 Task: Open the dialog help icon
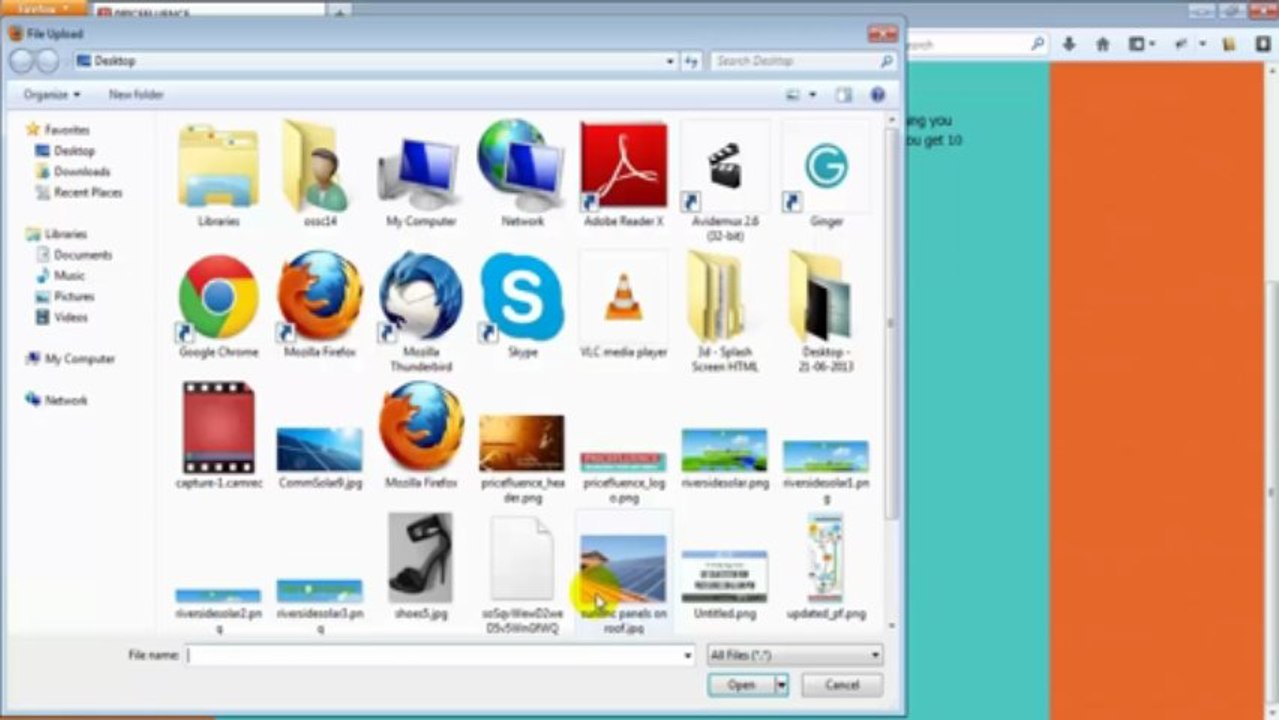[877, 95]
